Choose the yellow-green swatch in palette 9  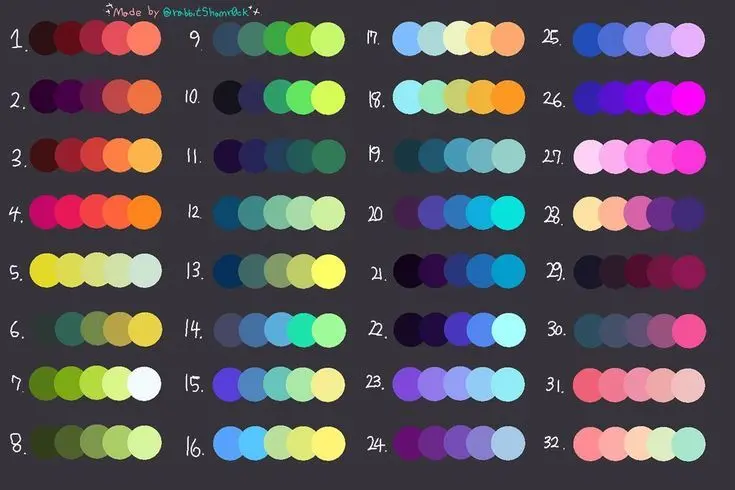299,39
